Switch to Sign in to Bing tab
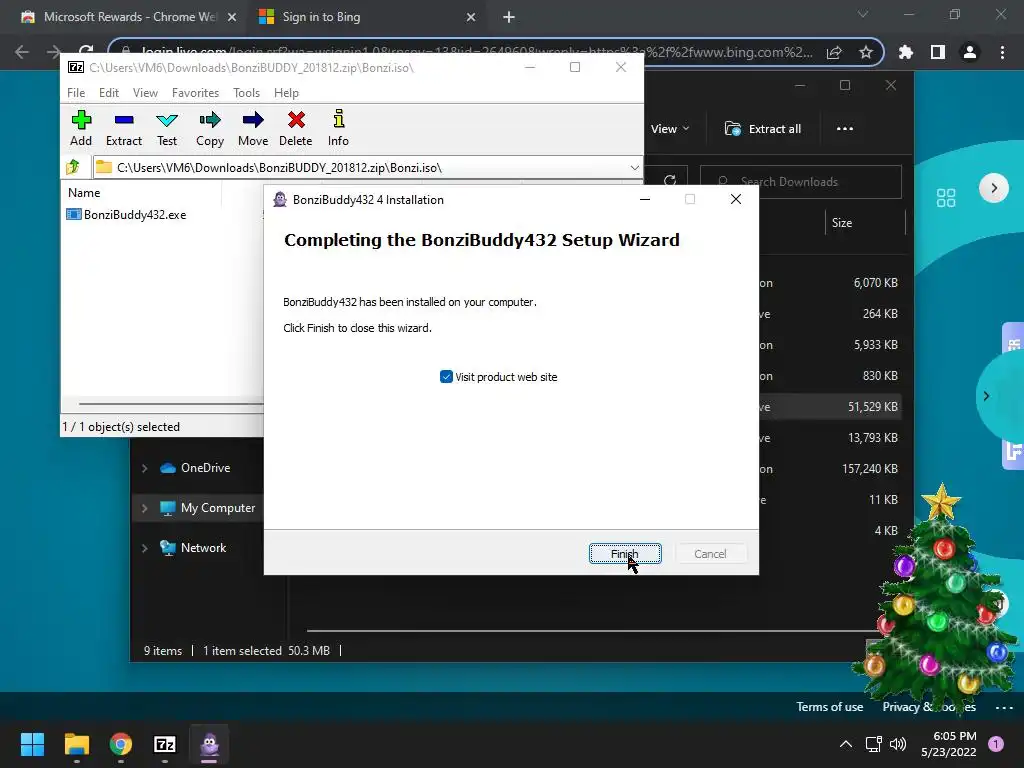Viewport: 1024px width, 768px height. click(366, 17)
